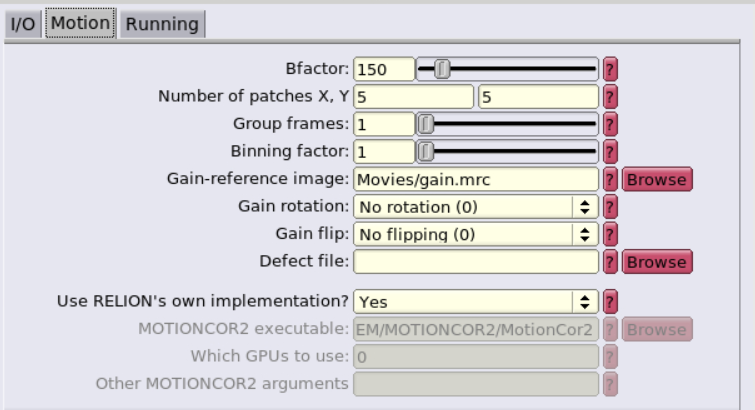Open the Gain flip dropdown

[x=476, y=234]
